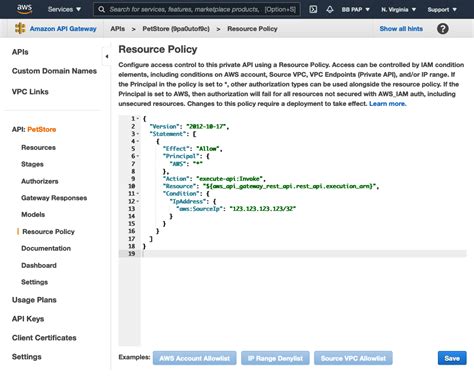This screenshot has height=388, width=474.
Task: Go to Usage Plans in sidebar
Action: (34, 300)
